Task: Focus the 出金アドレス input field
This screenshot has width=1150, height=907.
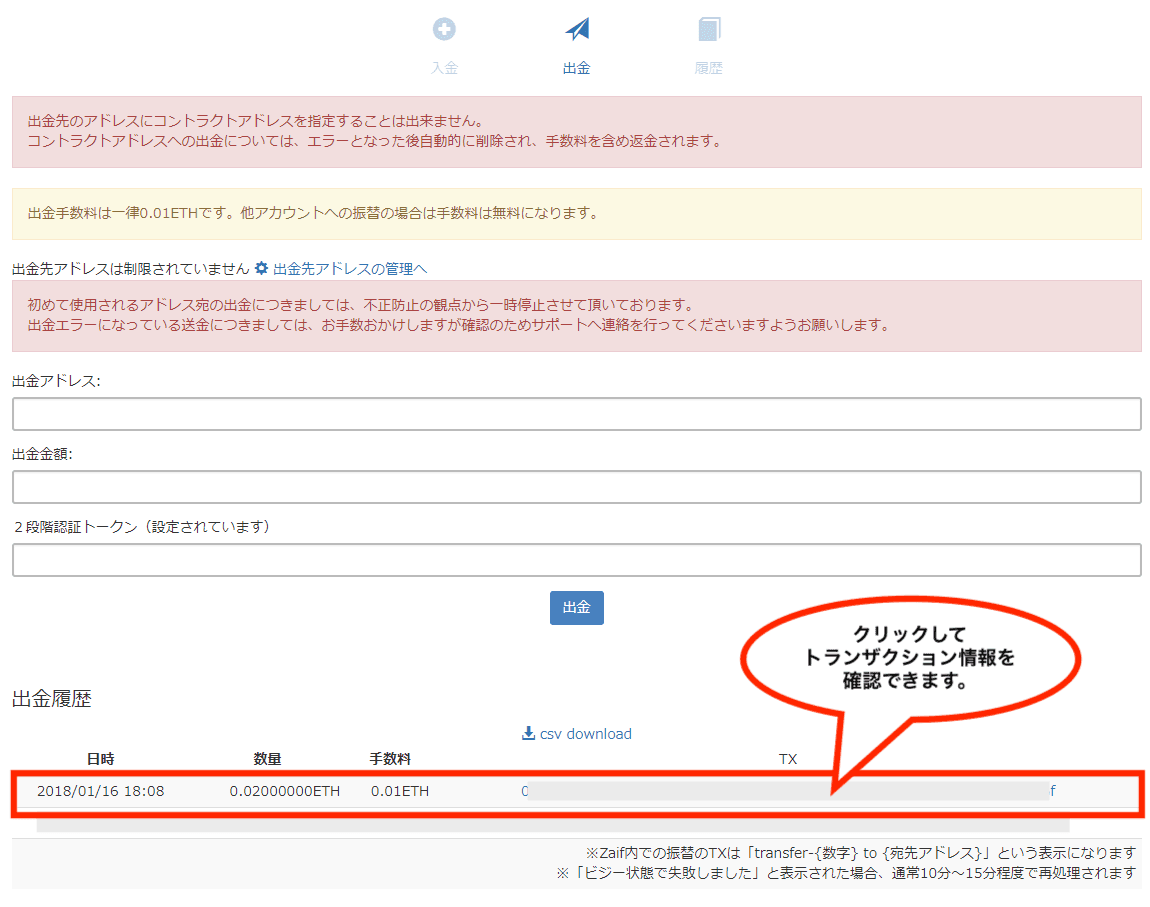Action: tap(576, 414)
